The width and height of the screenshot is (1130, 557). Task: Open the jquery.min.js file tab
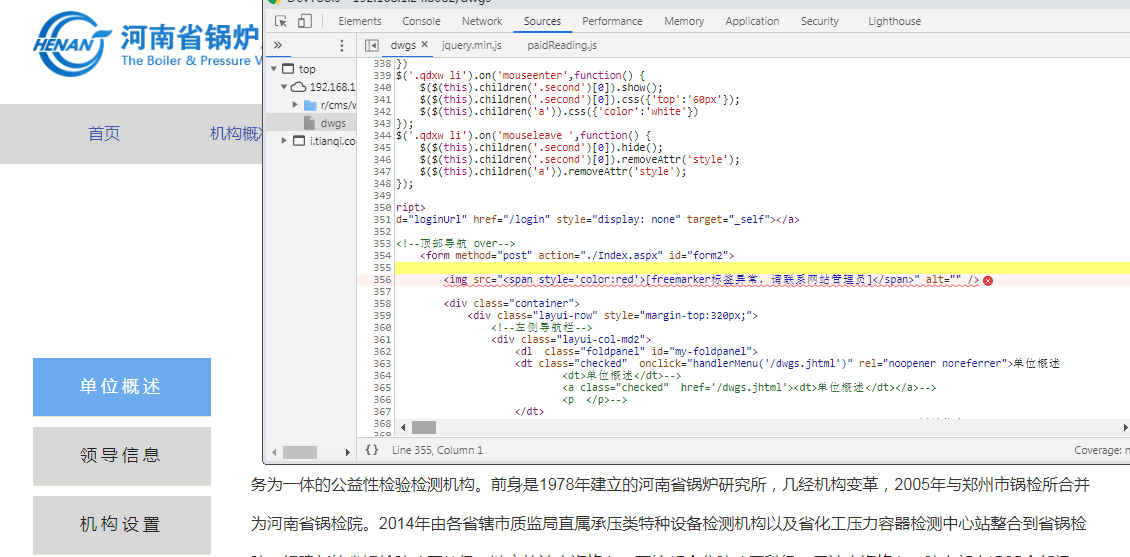coord(472,45)
